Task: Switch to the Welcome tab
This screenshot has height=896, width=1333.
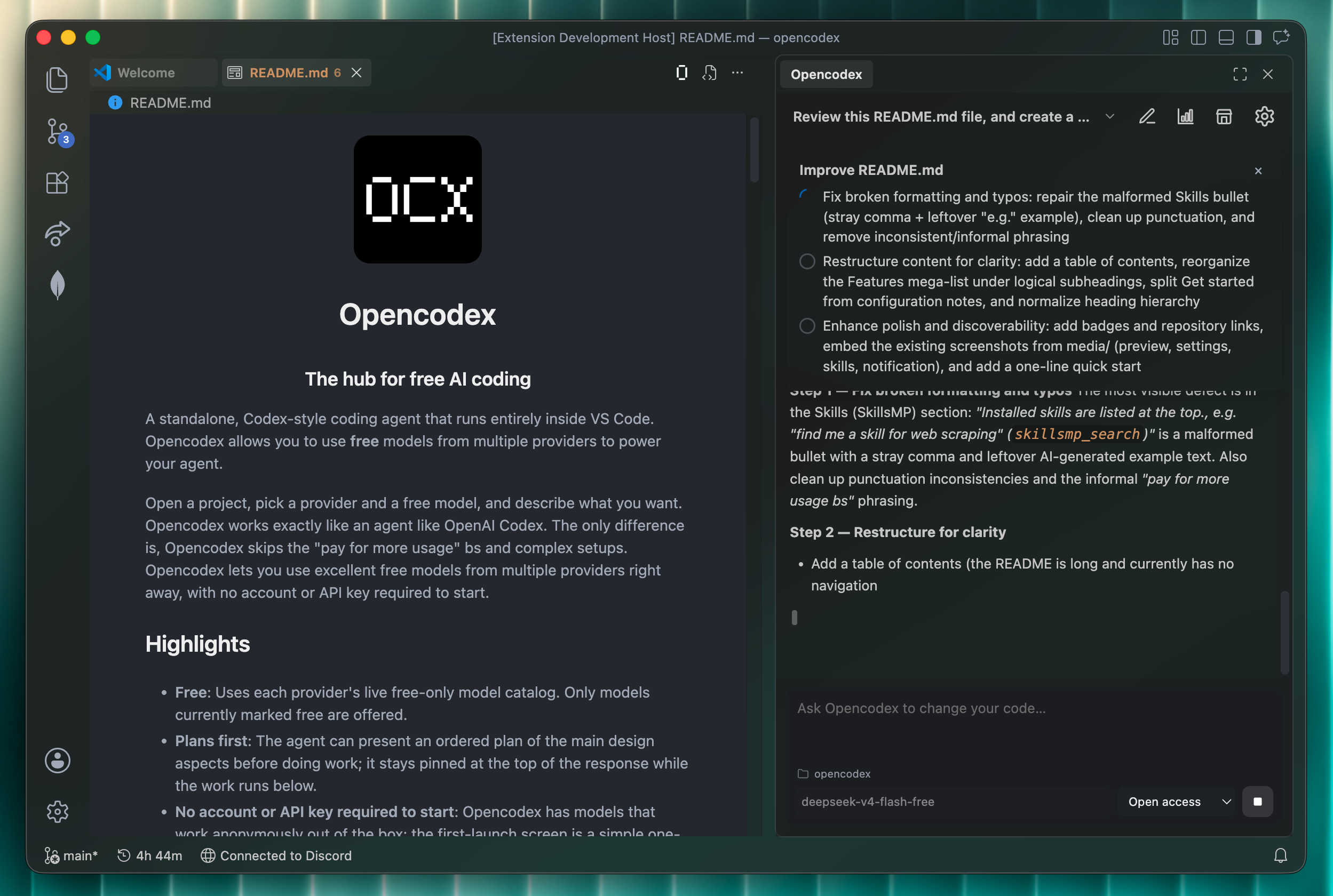Action: [153, 73]
